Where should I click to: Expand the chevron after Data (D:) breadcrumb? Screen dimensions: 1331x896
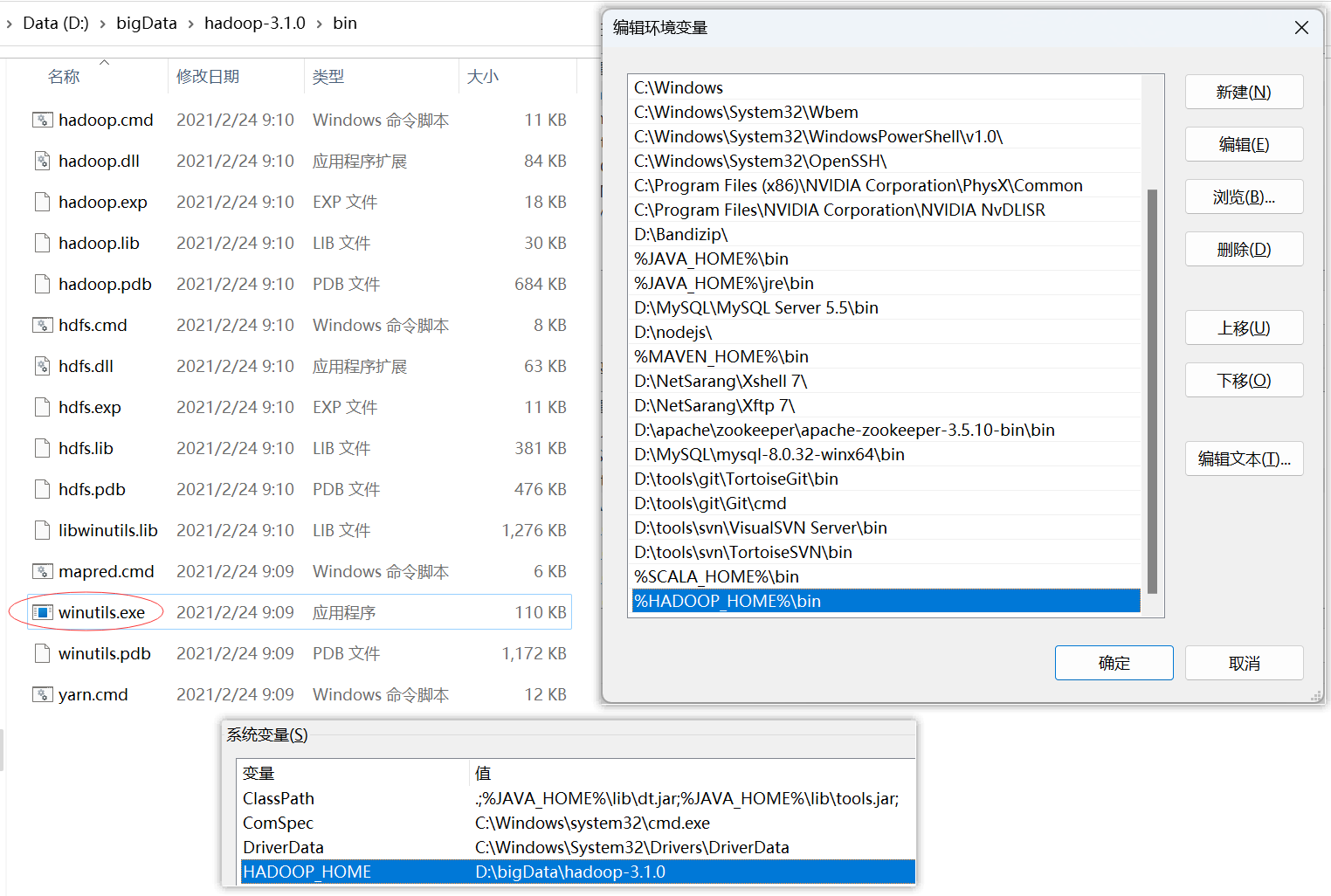coord(102,24)
